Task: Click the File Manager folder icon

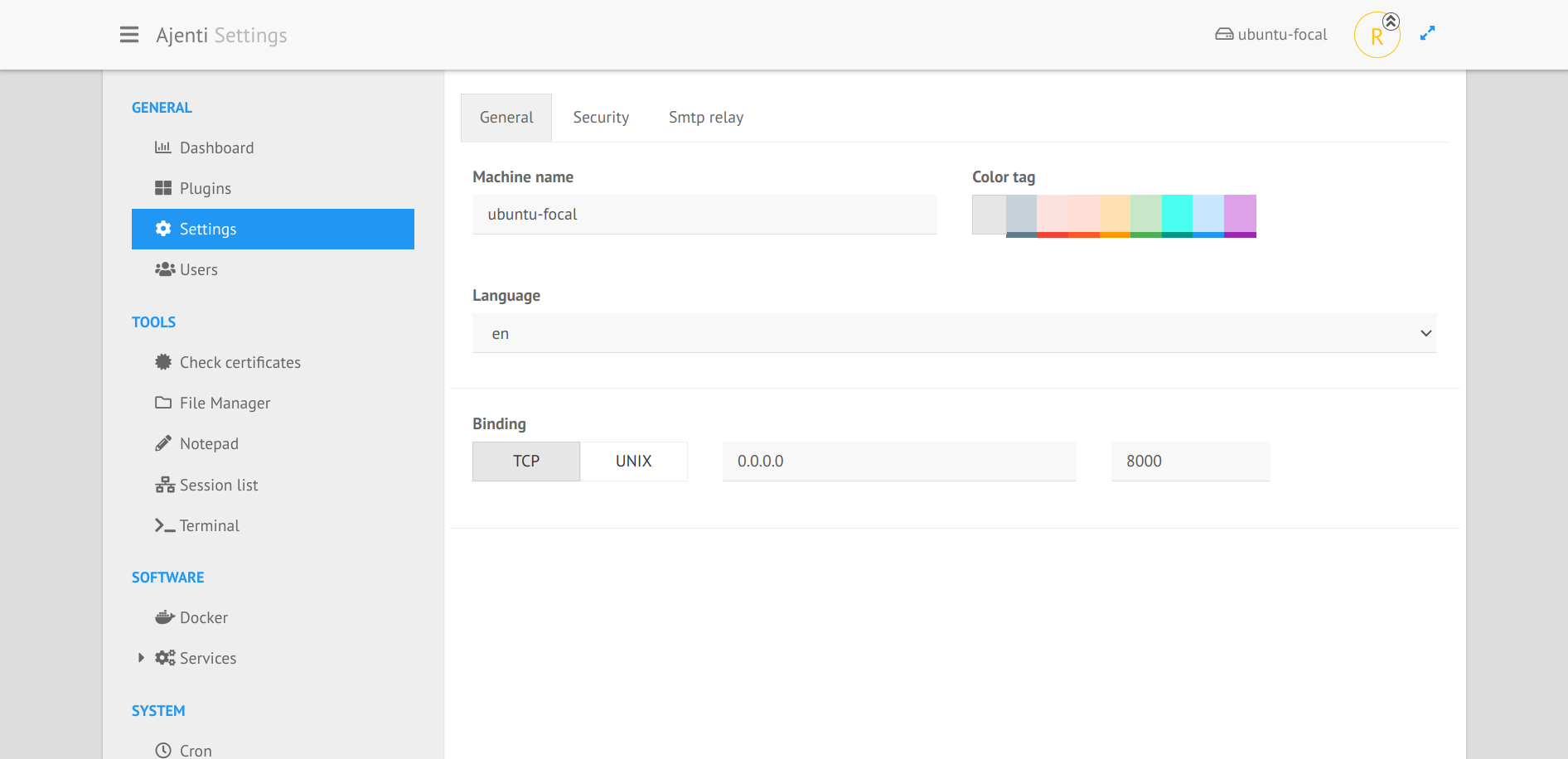Action: click(163, 403)
